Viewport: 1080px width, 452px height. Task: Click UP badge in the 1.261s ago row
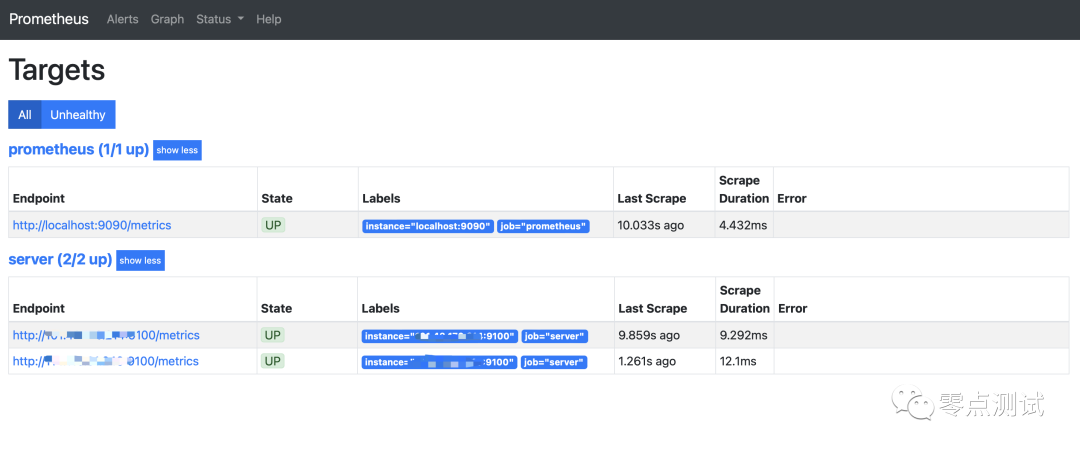[273, 361]
